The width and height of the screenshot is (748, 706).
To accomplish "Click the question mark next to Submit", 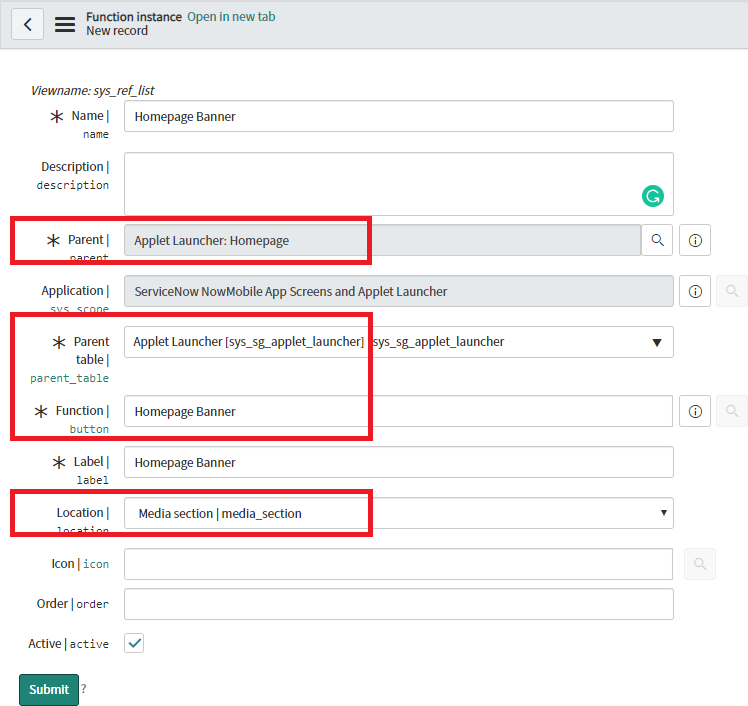I will tap(83, 689).
